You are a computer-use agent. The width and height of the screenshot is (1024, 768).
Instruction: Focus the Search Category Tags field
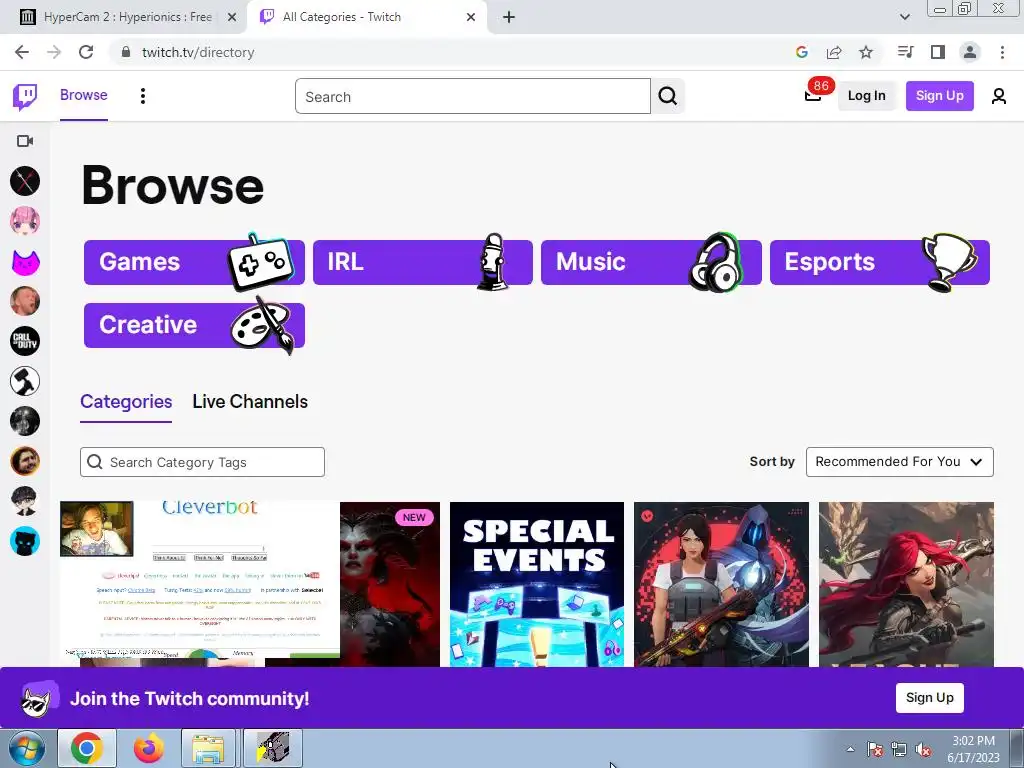pyautogui.click(x=202, y=462)
